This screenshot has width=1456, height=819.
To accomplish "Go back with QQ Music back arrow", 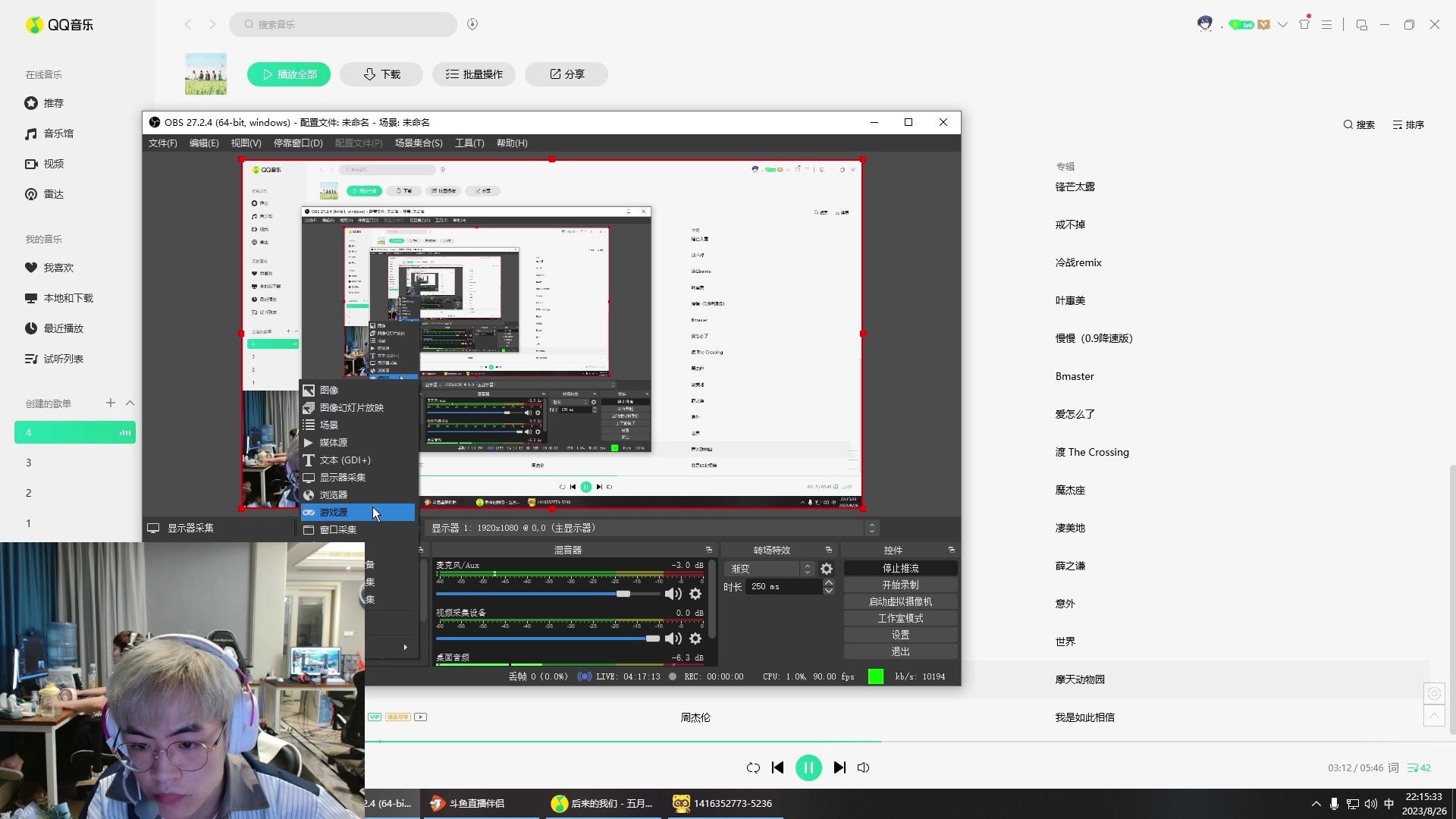I will tap(188, 24).
